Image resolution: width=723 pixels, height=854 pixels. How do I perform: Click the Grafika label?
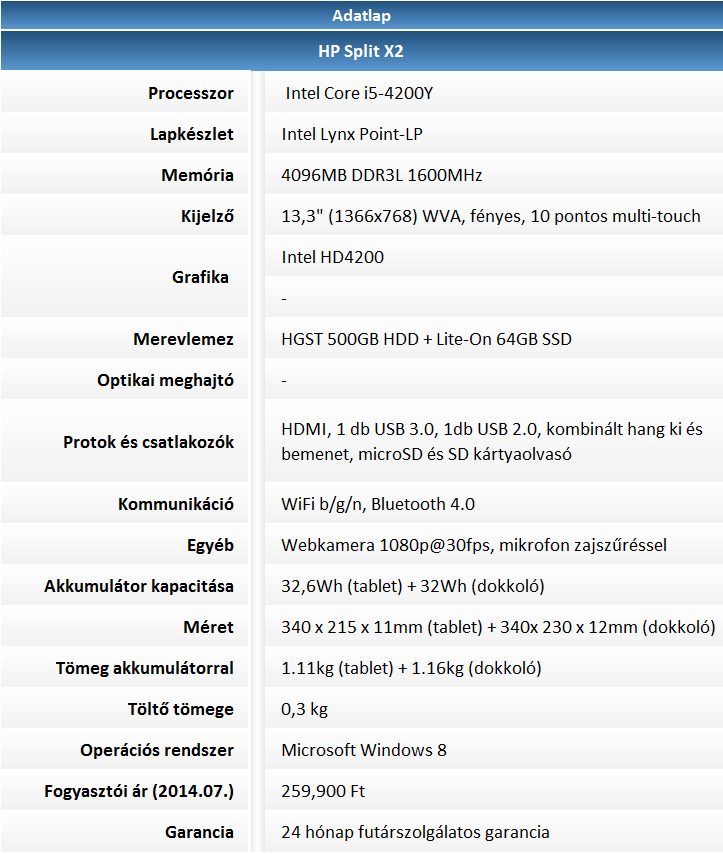click(x=200, y=277)
